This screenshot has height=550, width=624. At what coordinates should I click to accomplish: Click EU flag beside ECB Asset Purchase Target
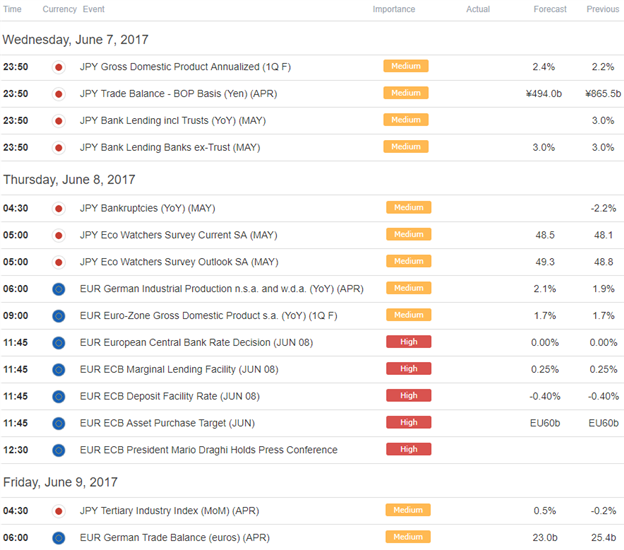click(x=58, y=423)
